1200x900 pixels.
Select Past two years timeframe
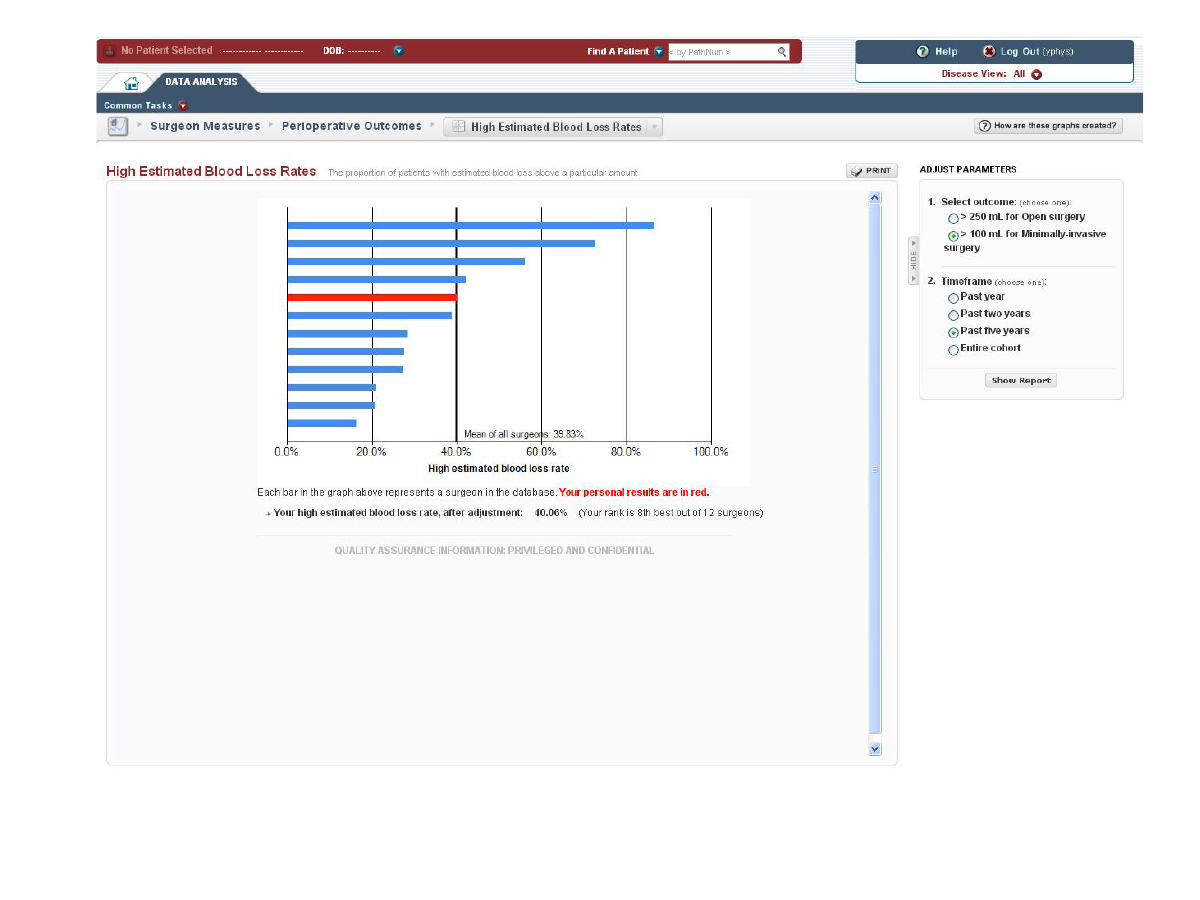point(953,315)
